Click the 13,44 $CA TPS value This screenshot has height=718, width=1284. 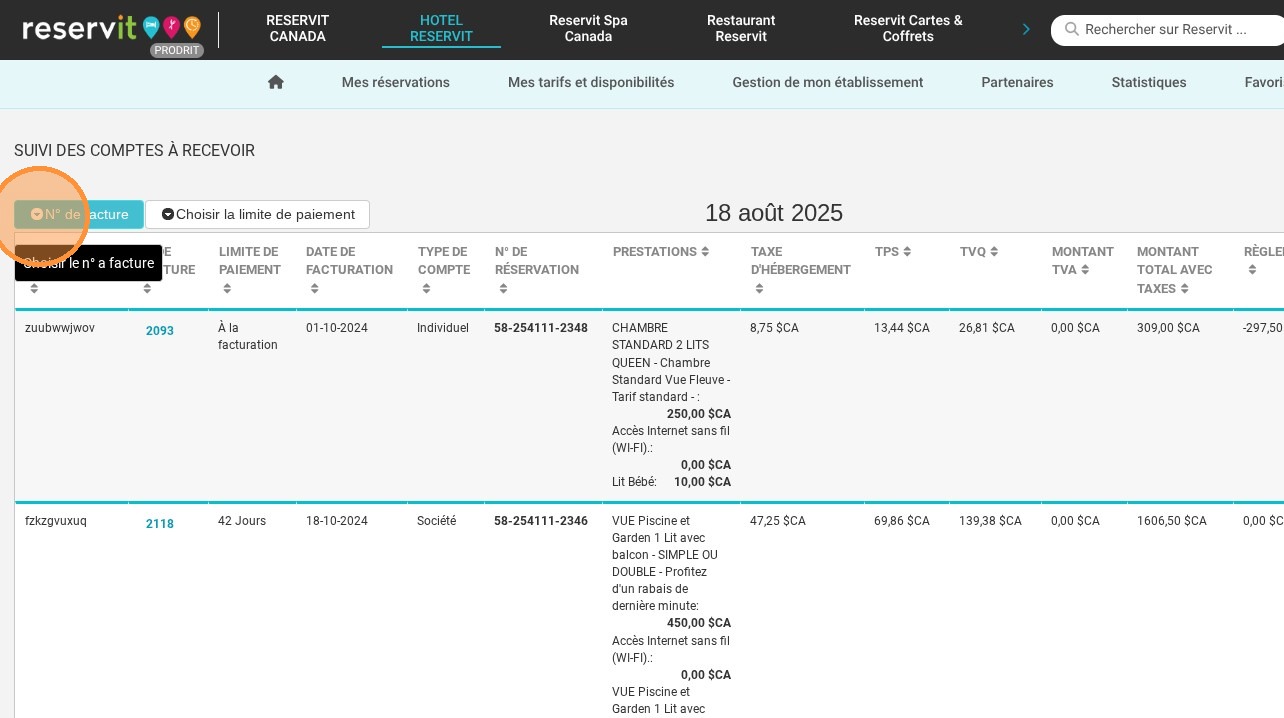click(x=902, y=328)
